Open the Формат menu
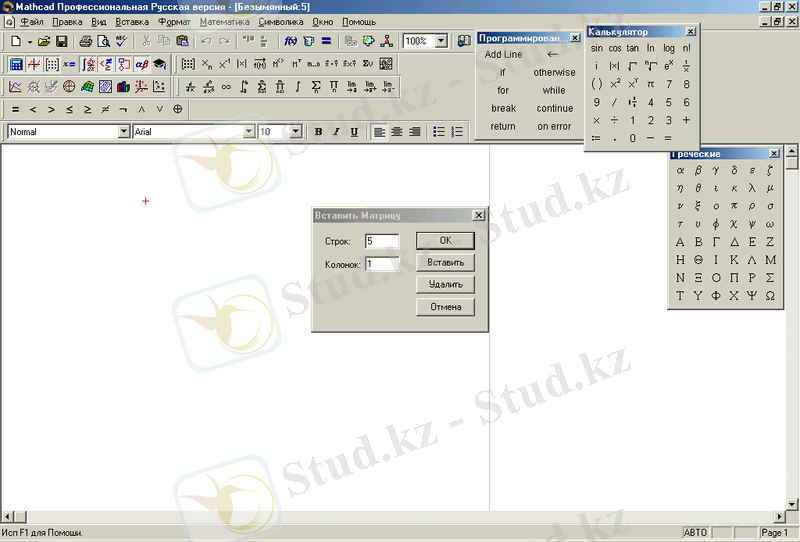 [174, 22]
